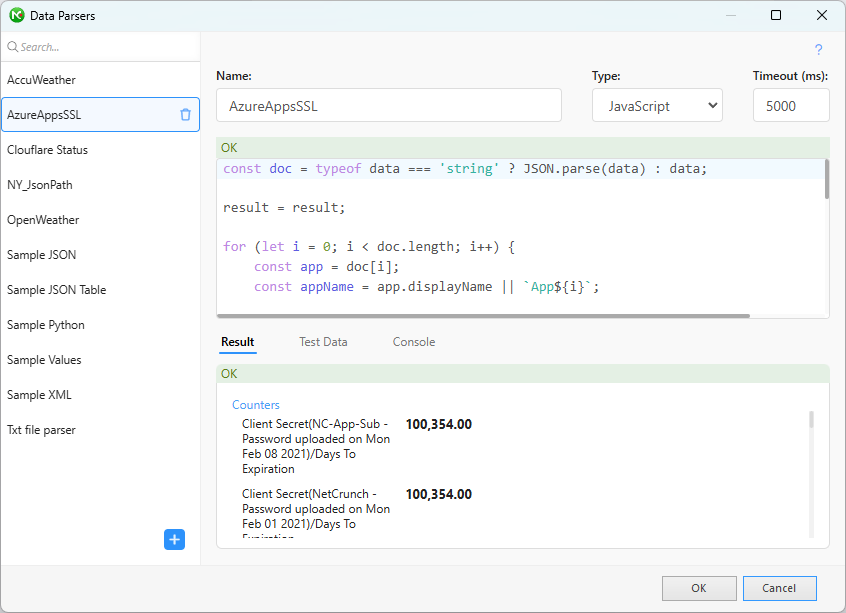Click the NetCrunch client secret counter

coord(316,515)
